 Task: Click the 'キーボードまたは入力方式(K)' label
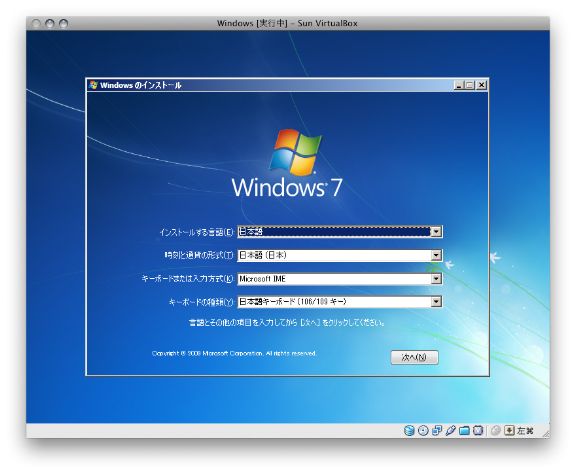[x=188, y=279]
